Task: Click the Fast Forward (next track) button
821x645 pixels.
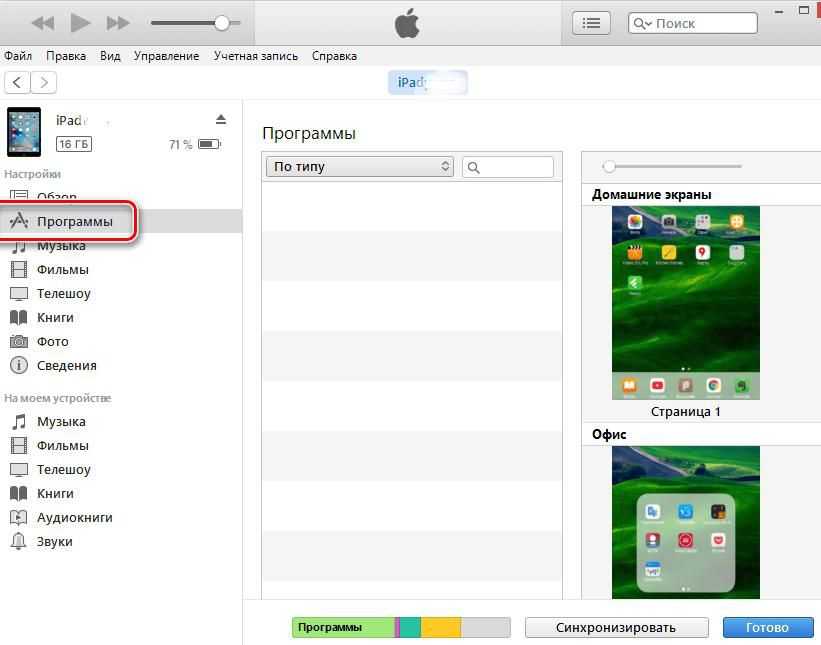Action: pos(118,22)
